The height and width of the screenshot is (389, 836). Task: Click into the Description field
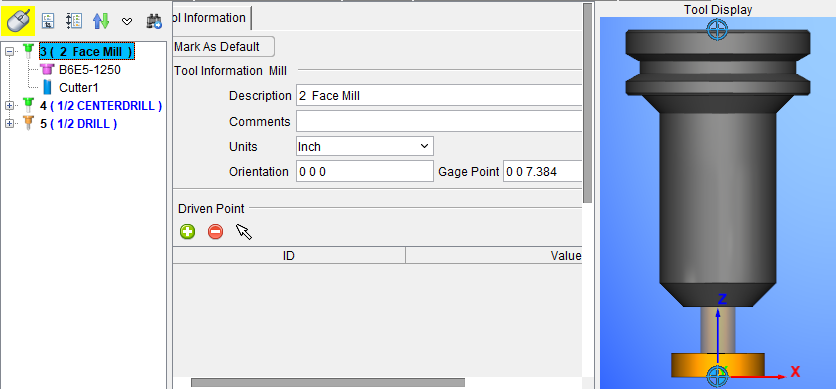pos(439,96)
